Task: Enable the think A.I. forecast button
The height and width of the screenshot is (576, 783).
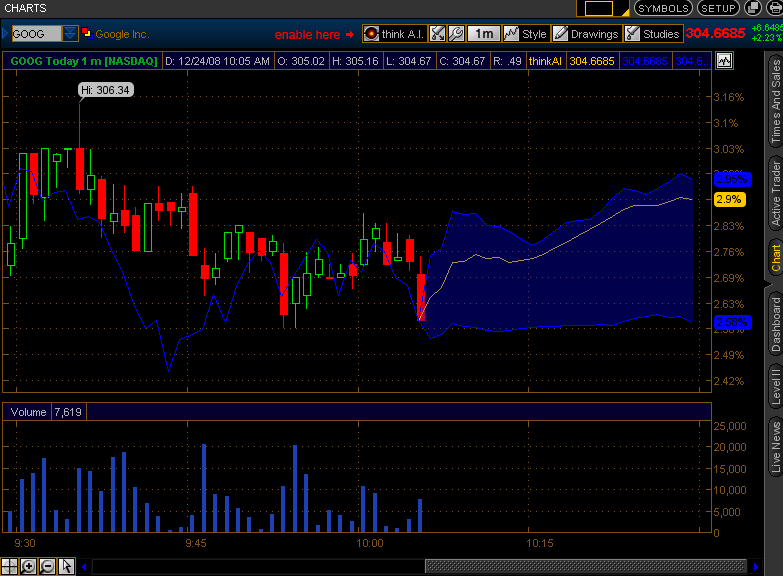Action: (394, 34)
